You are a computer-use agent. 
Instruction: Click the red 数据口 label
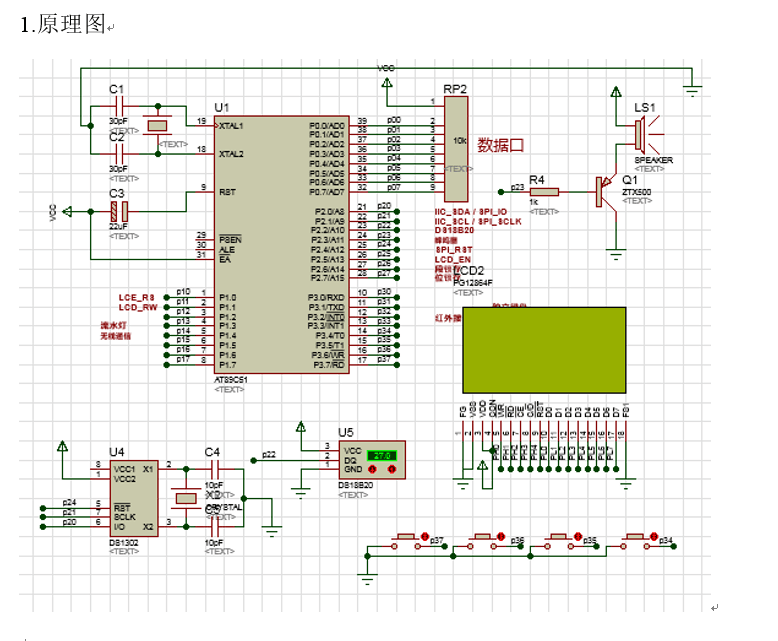(501, 145)
